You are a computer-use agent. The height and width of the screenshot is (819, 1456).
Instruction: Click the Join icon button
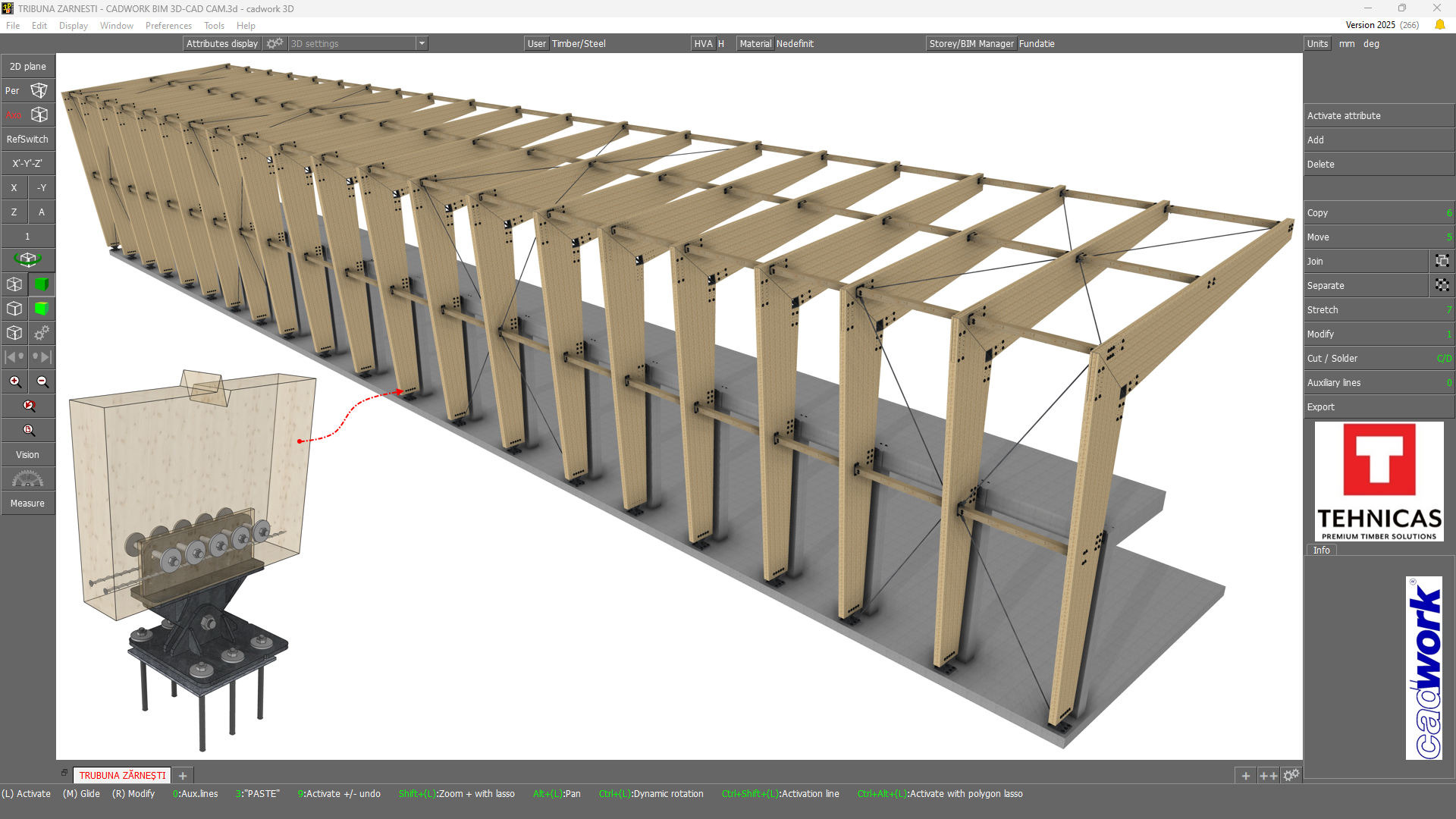pos(1442,262)
